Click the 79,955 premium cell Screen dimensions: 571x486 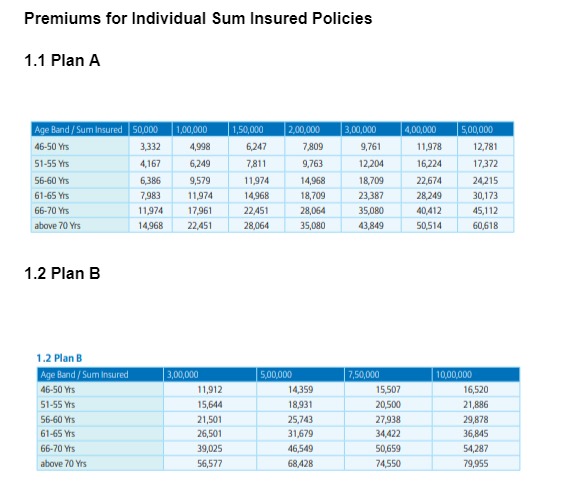point(476,463)
